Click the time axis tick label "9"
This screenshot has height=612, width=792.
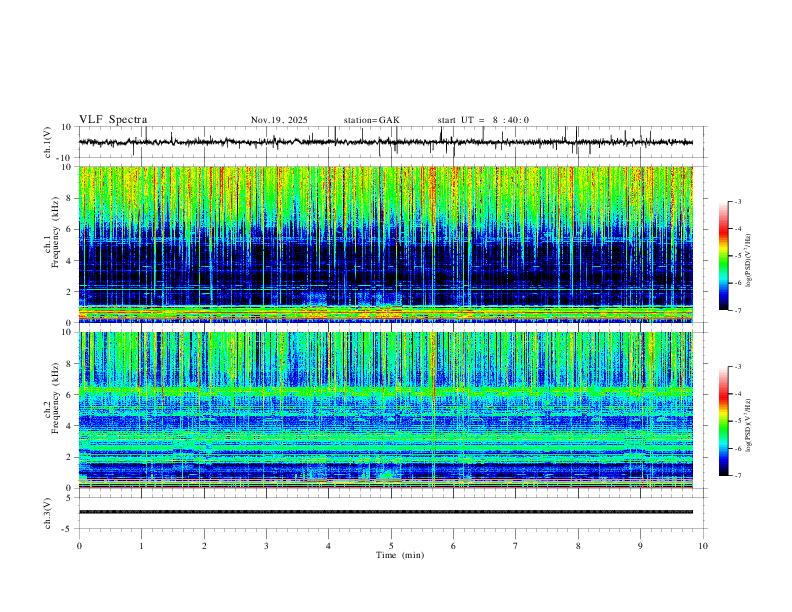(640, 546)
